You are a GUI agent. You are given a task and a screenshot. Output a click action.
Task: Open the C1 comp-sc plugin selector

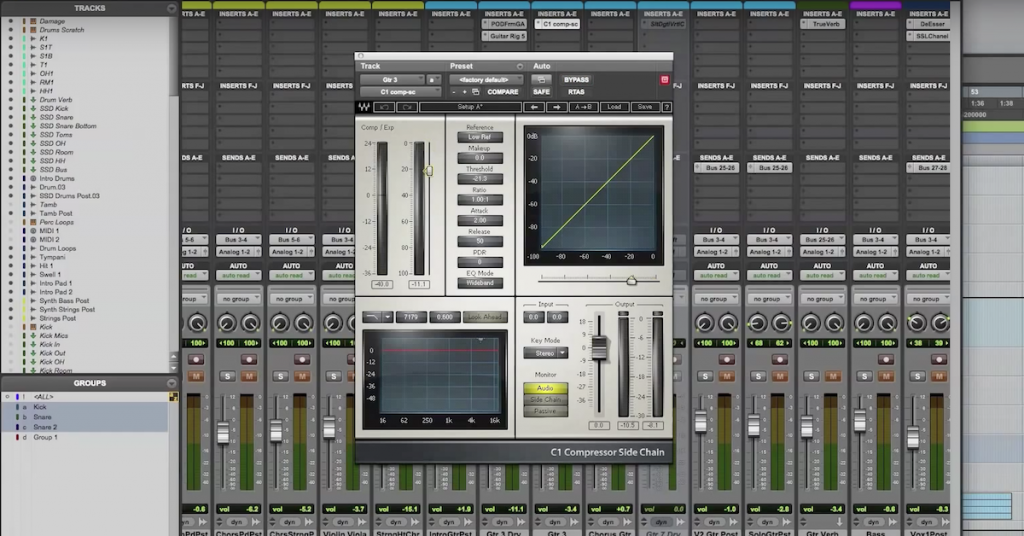click(x=400, y=92)
